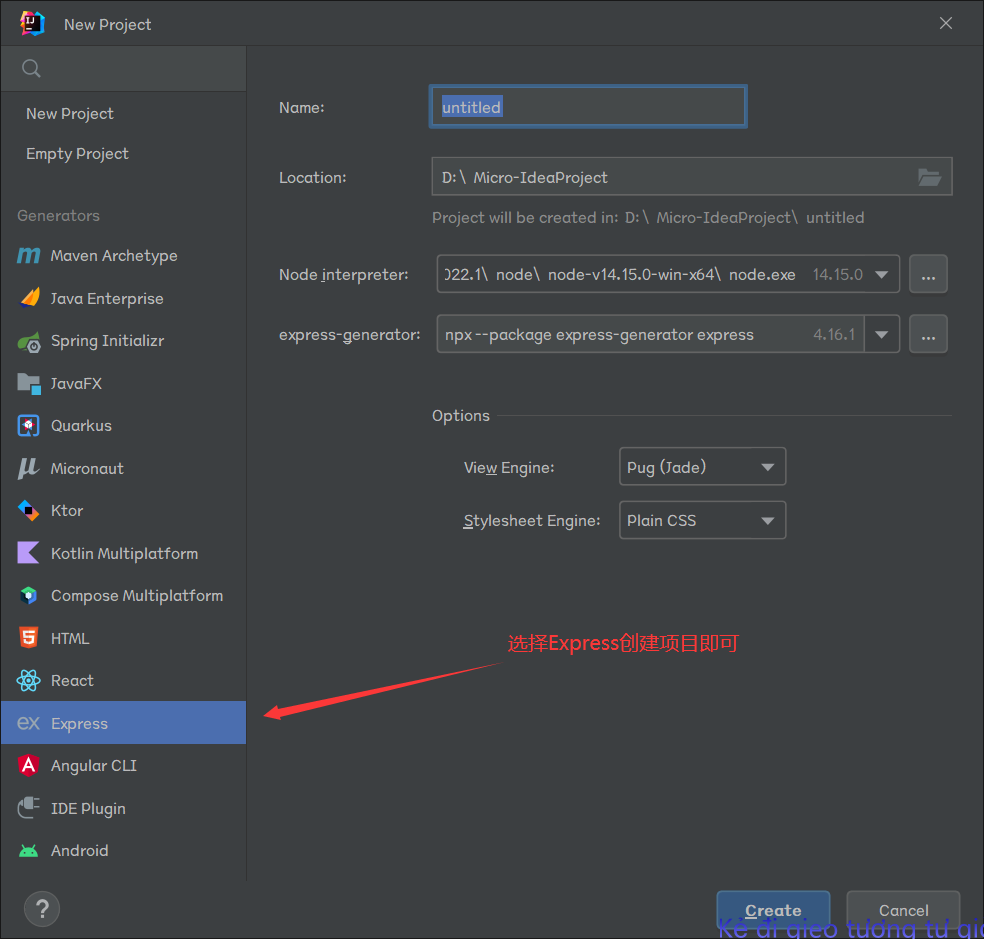Click the Java Enterprise icon

pyautogui.click(x=29, y=298)
